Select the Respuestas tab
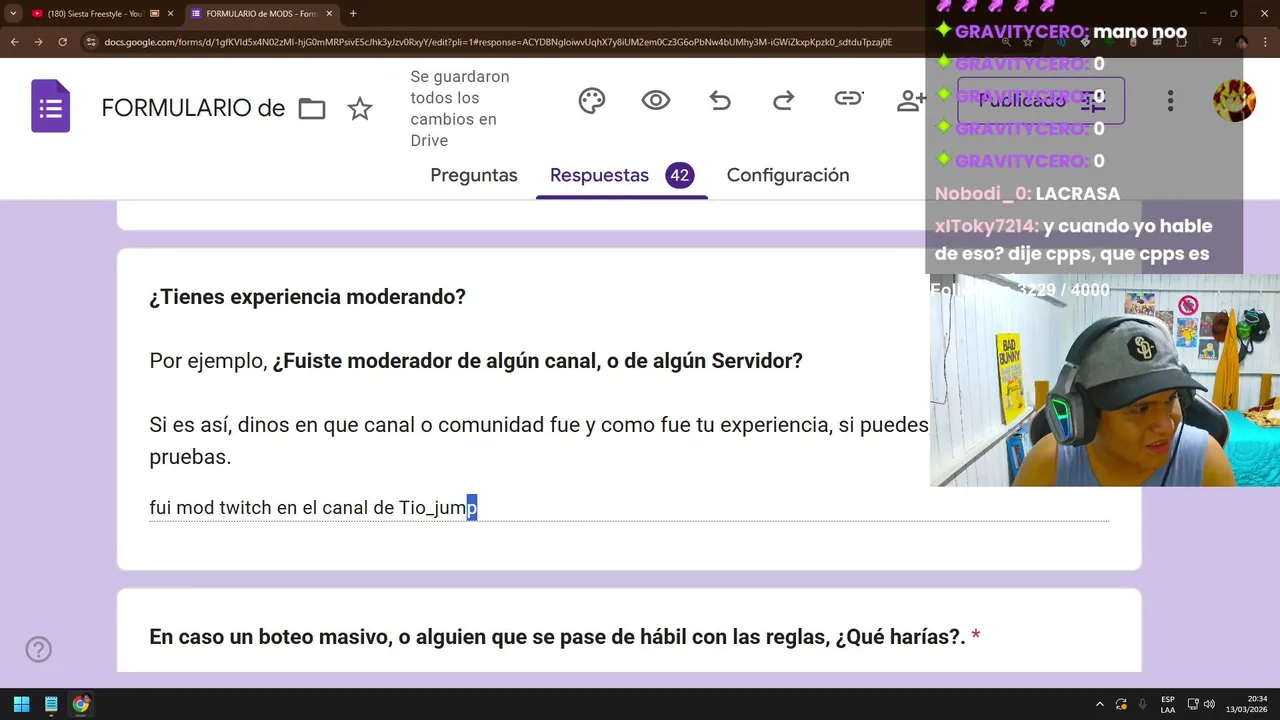 (621, 175)
